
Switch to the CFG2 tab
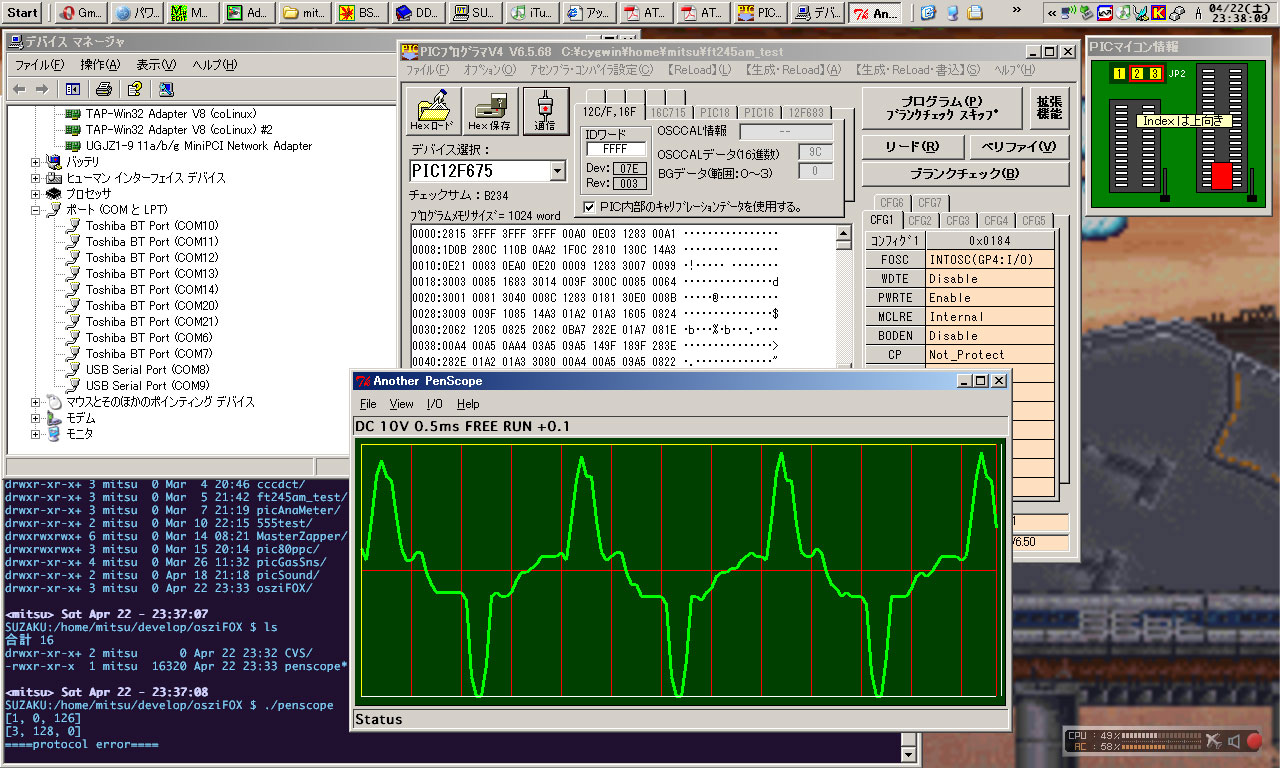point(919,221)
